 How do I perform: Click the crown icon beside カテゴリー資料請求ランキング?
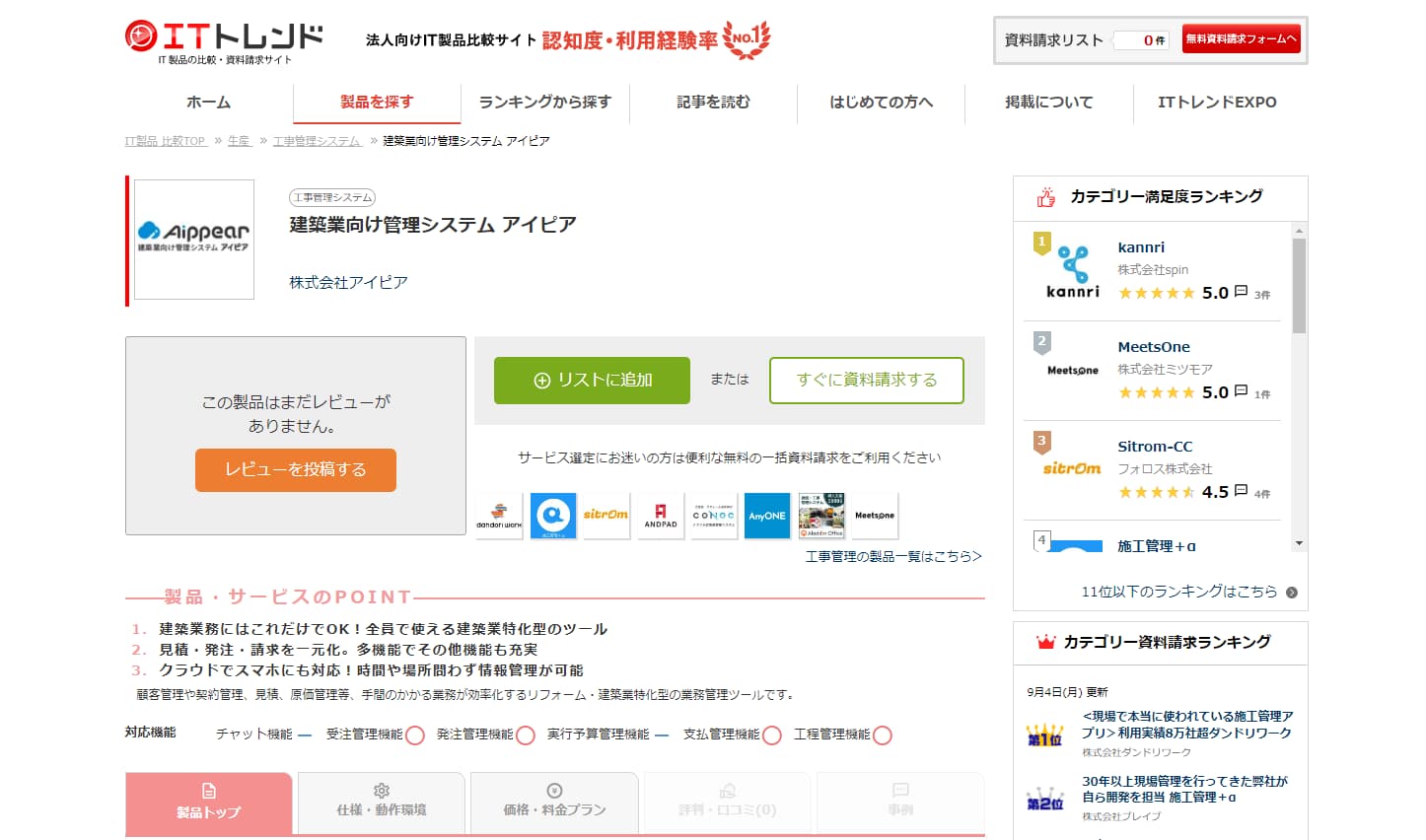(1045, 643)
